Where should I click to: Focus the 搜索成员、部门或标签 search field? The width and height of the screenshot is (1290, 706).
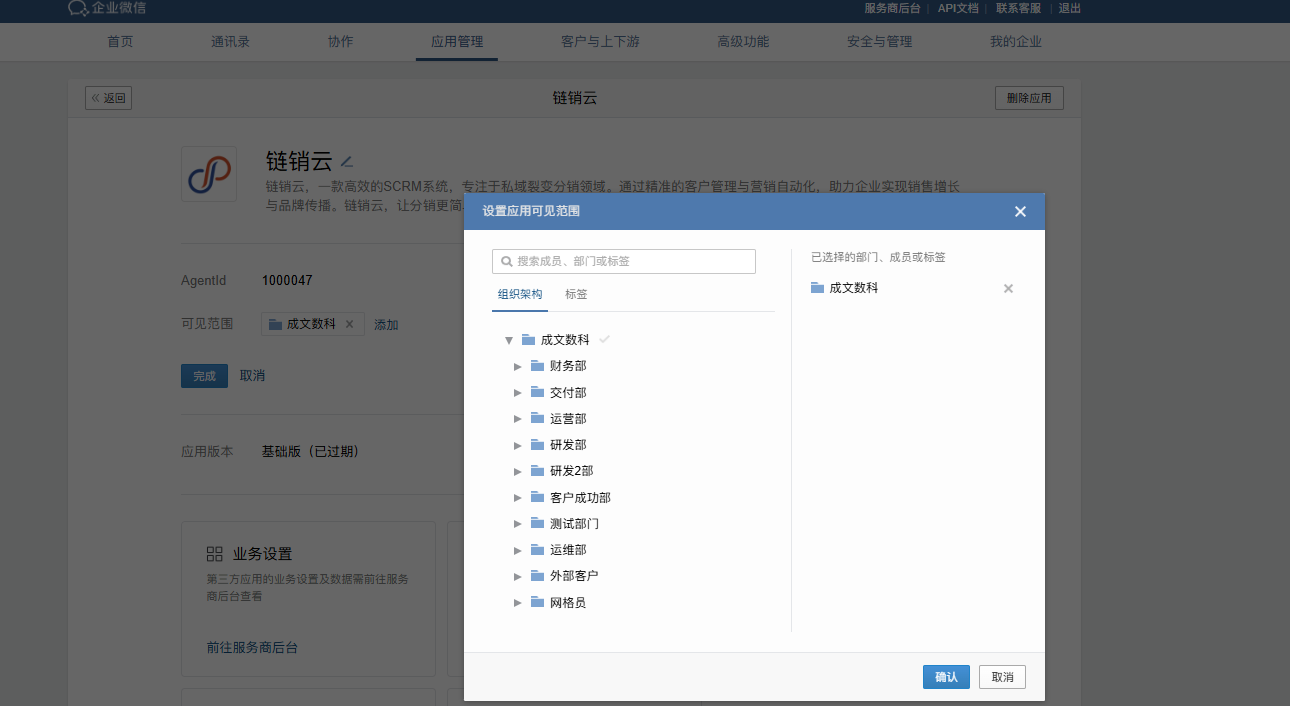(624, 261)
